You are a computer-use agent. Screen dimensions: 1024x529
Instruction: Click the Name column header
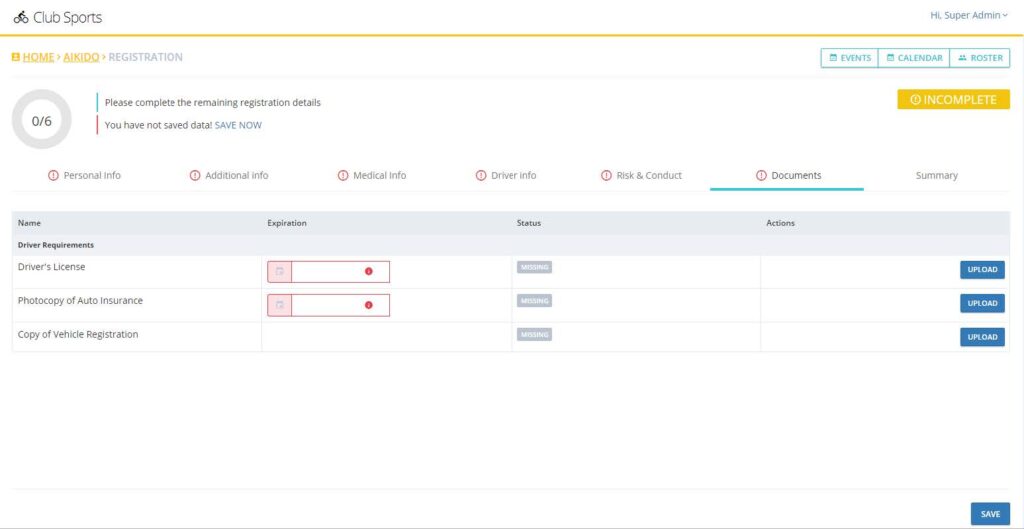click(29, 223)
